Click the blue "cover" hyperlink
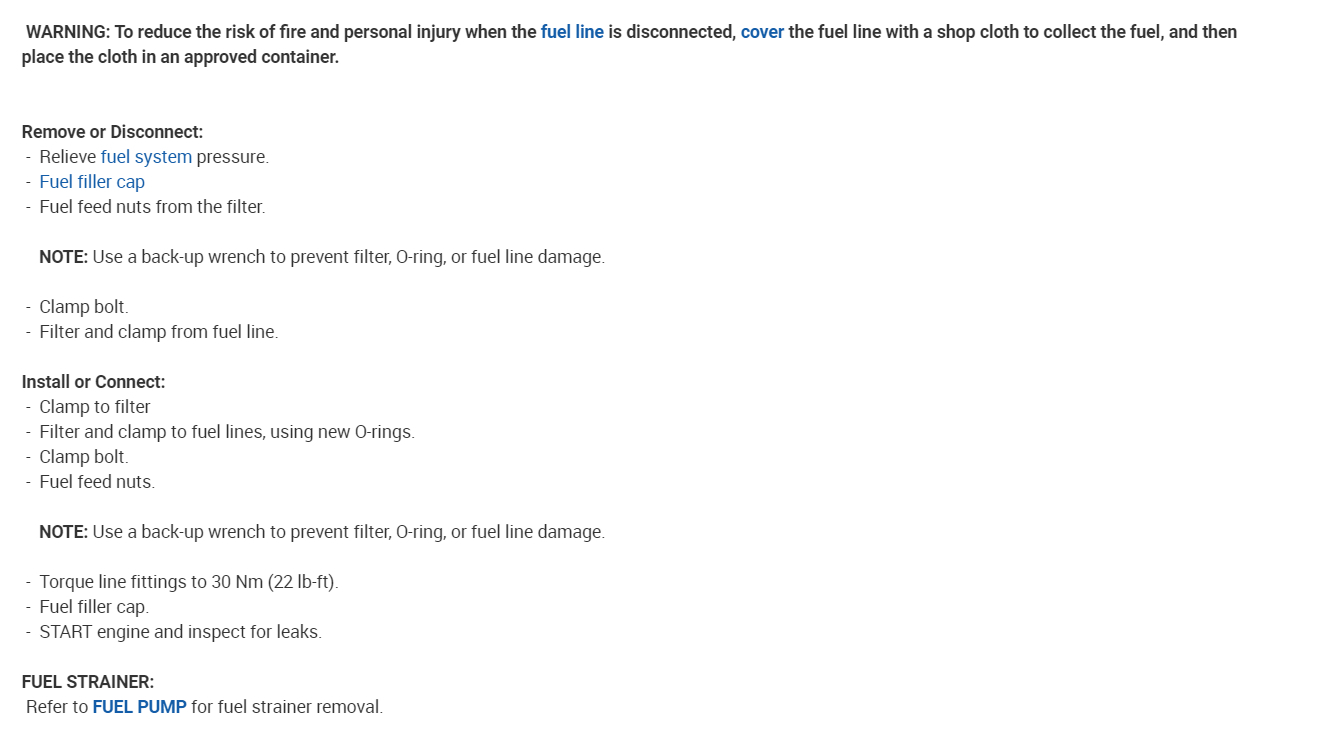1341x745 pixels. (x=762, y=32)
